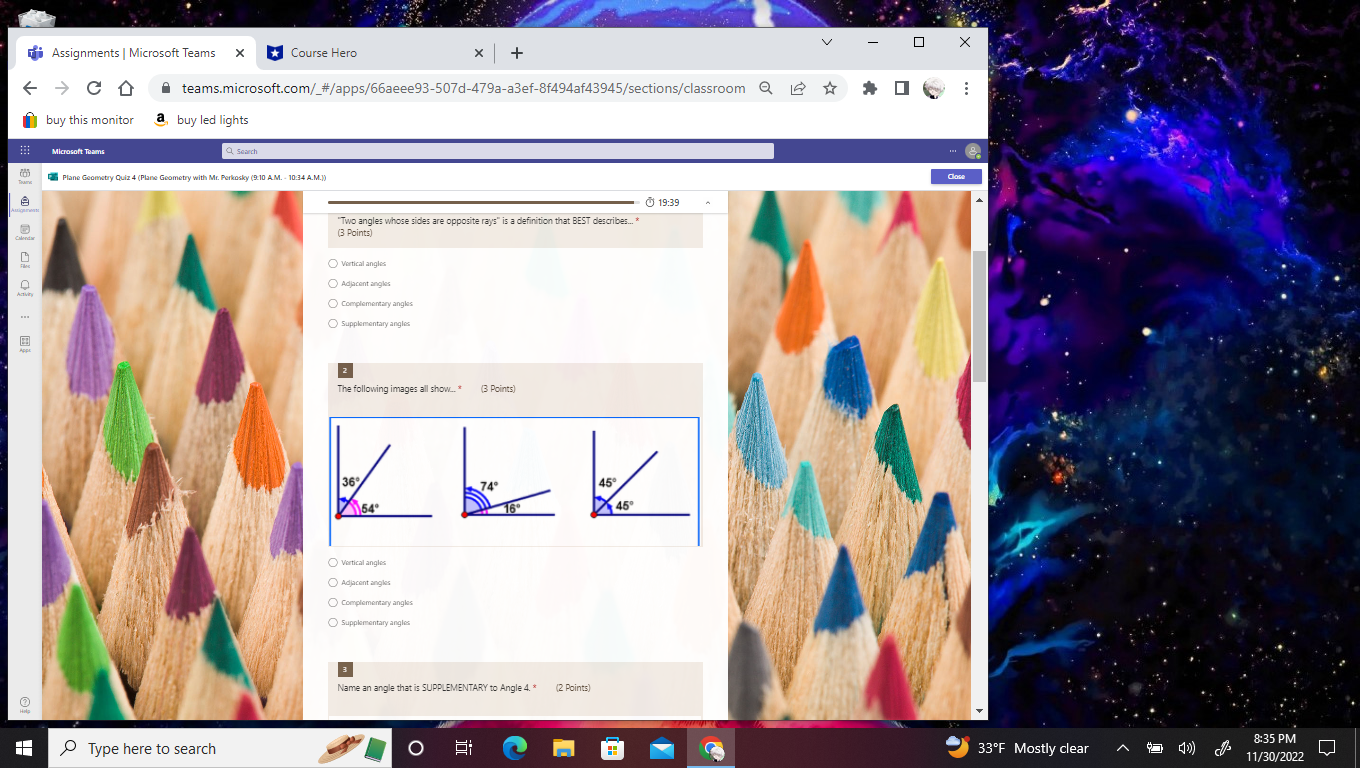
Task: Open Help at the bottom of the sidebar
Action: tap(24, 705)
